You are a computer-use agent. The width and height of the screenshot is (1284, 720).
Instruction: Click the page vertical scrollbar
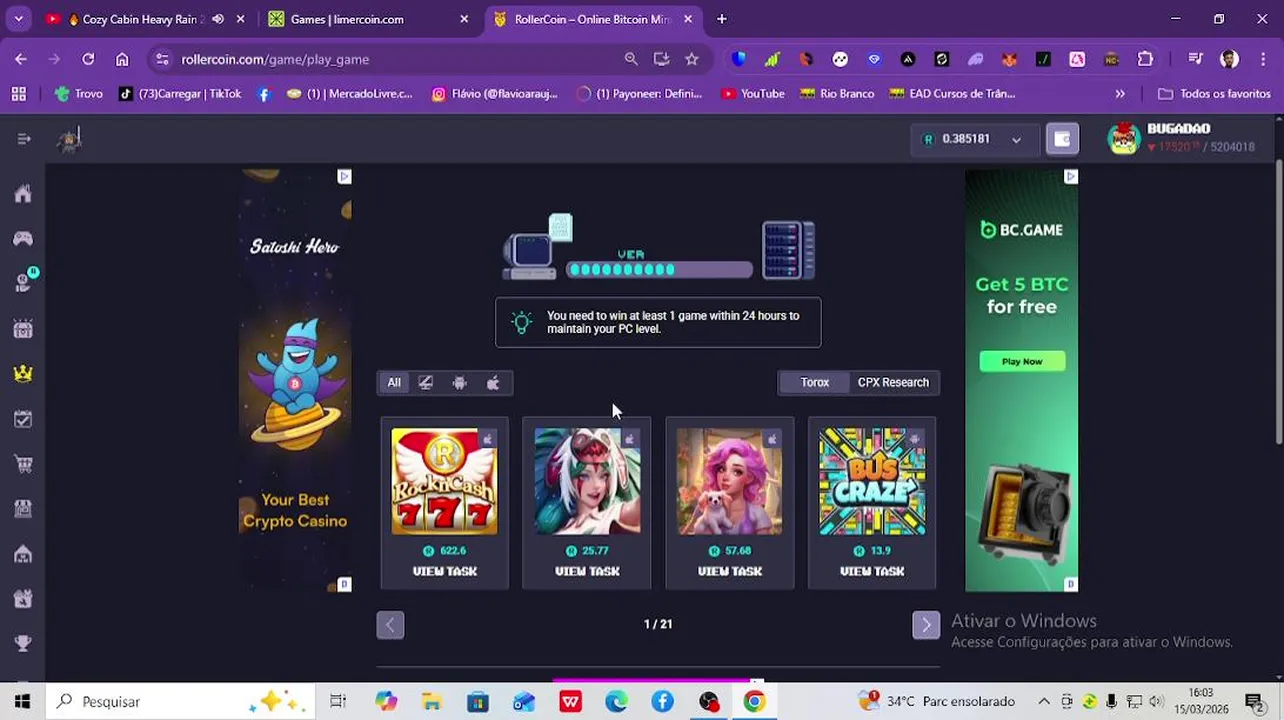[1278, 300]
